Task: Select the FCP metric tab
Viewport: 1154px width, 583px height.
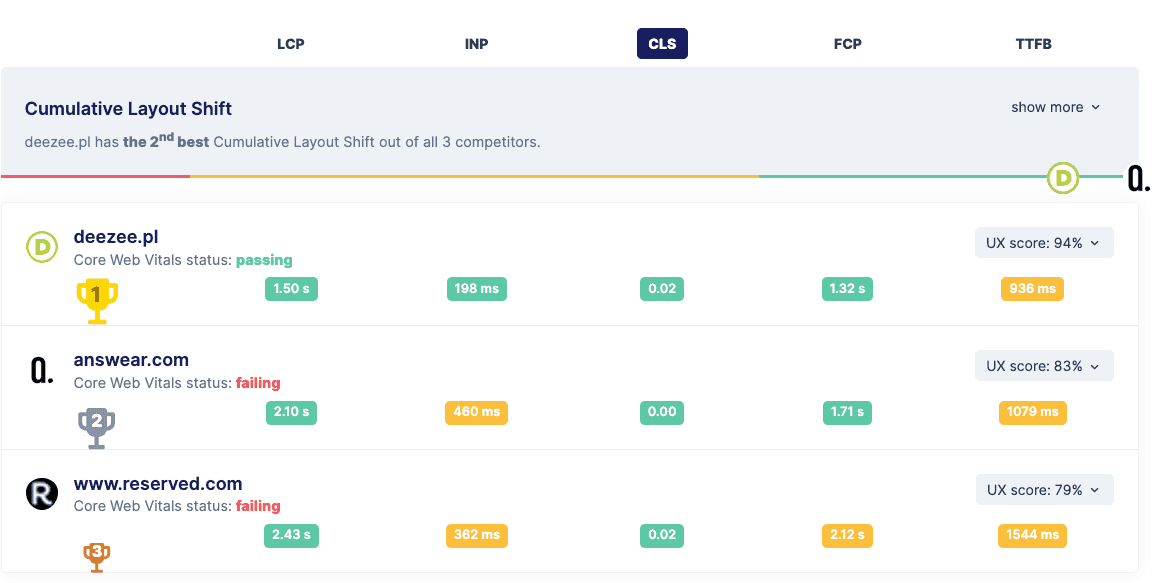Action: [x=847, y=44]
